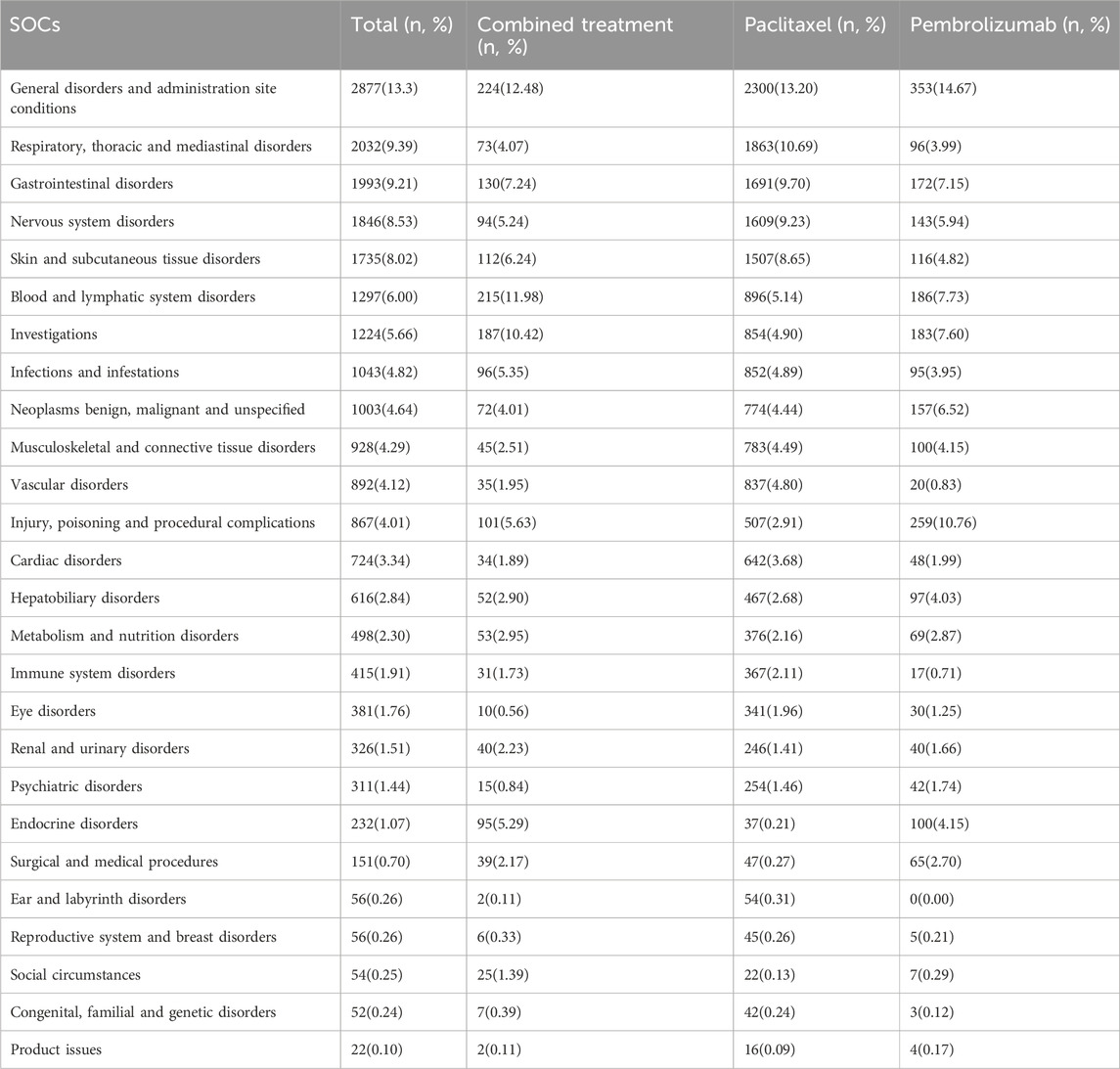Select Musculoskeletal and connective tissue disorders label
1120x1069 pixels.
point(162,447)
